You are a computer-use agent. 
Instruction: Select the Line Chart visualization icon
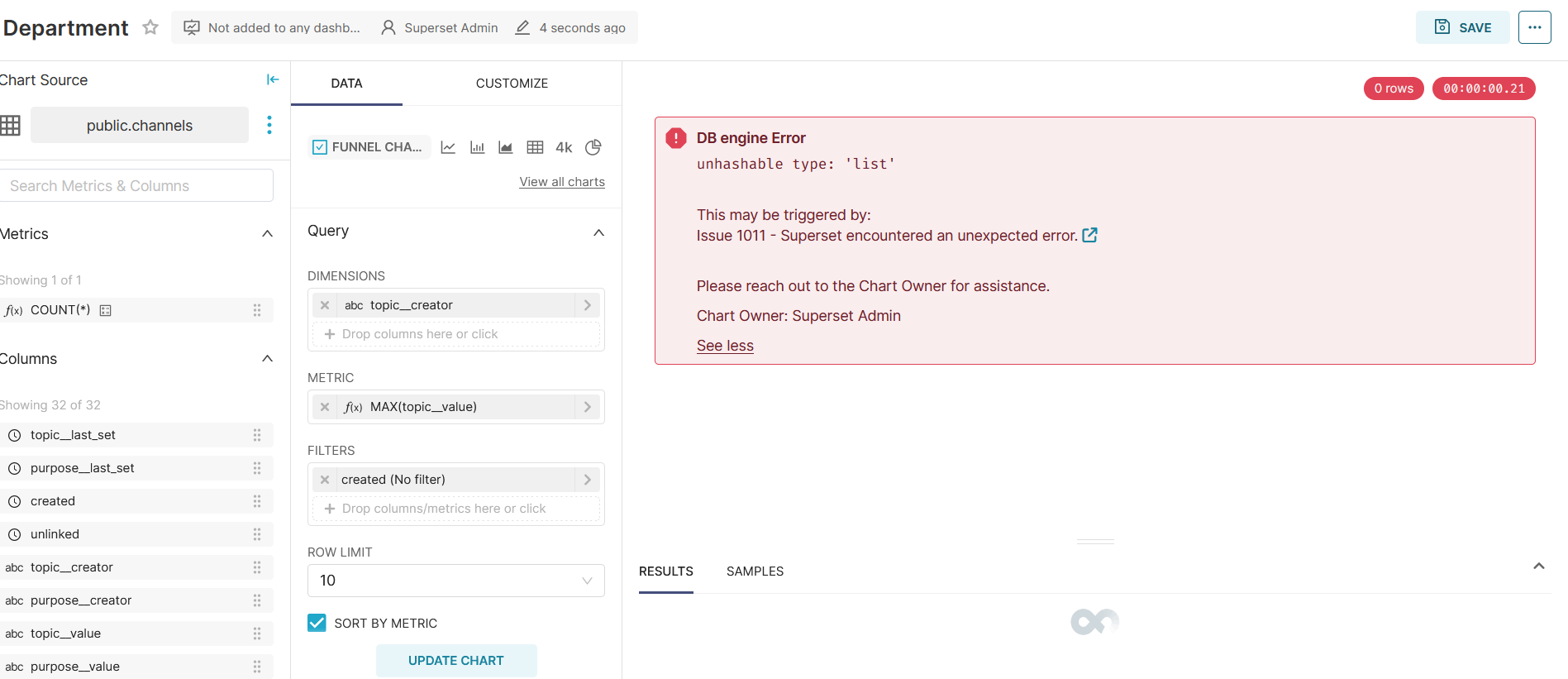point(447,146)
